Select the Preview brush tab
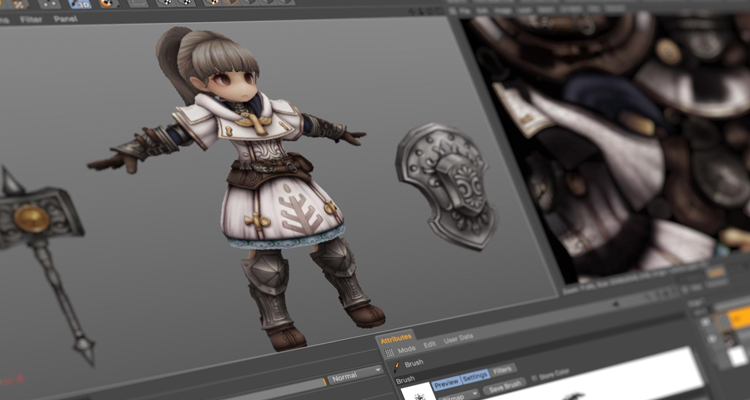This screenshot has height=400, width=750. [446, 382]
